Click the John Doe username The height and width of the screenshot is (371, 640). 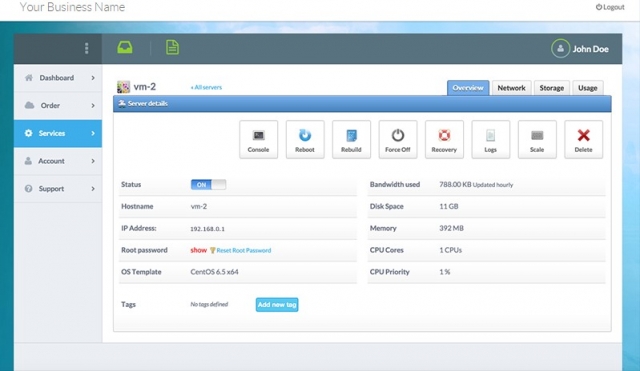coord(591,49)
